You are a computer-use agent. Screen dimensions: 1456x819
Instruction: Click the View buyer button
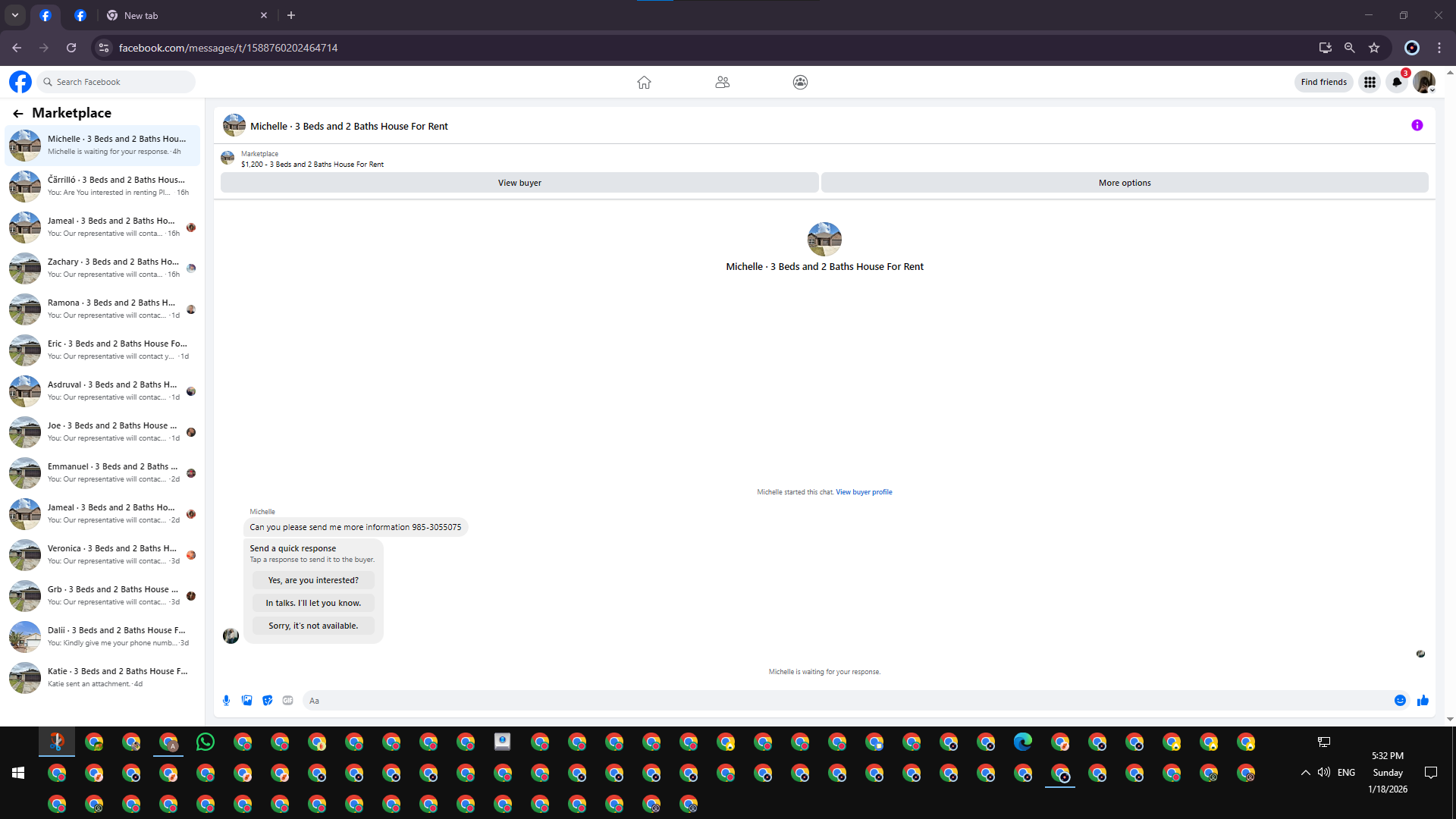click(x=519, y=183)
